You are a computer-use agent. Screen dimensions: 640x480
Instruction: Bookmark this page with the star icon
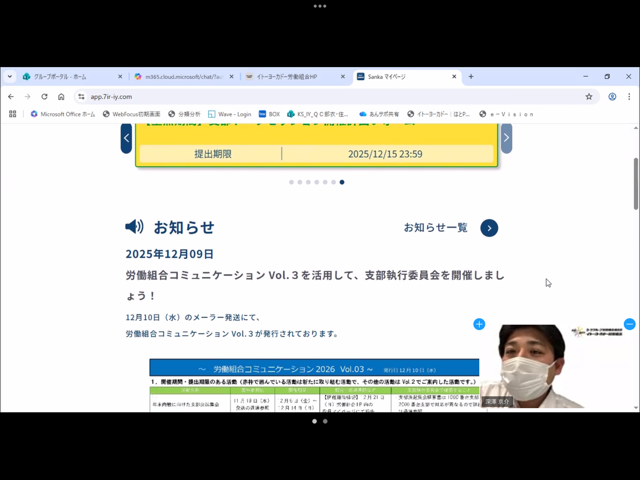tap(589, 97)
